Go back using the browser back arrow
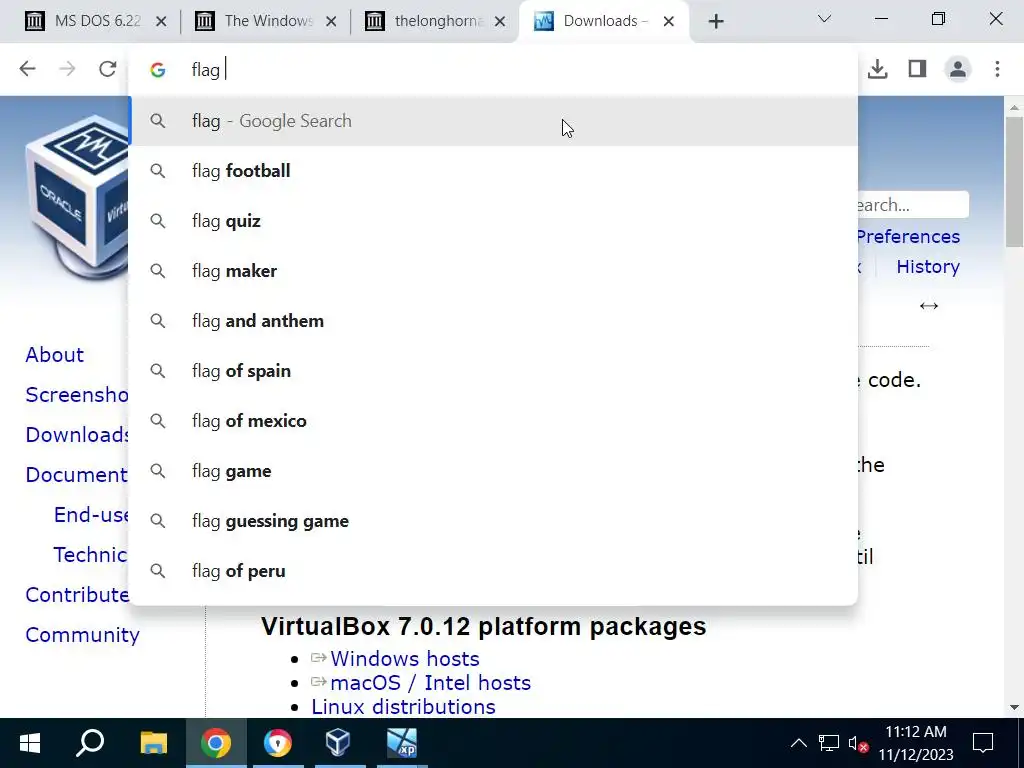 tap(27, 69)
